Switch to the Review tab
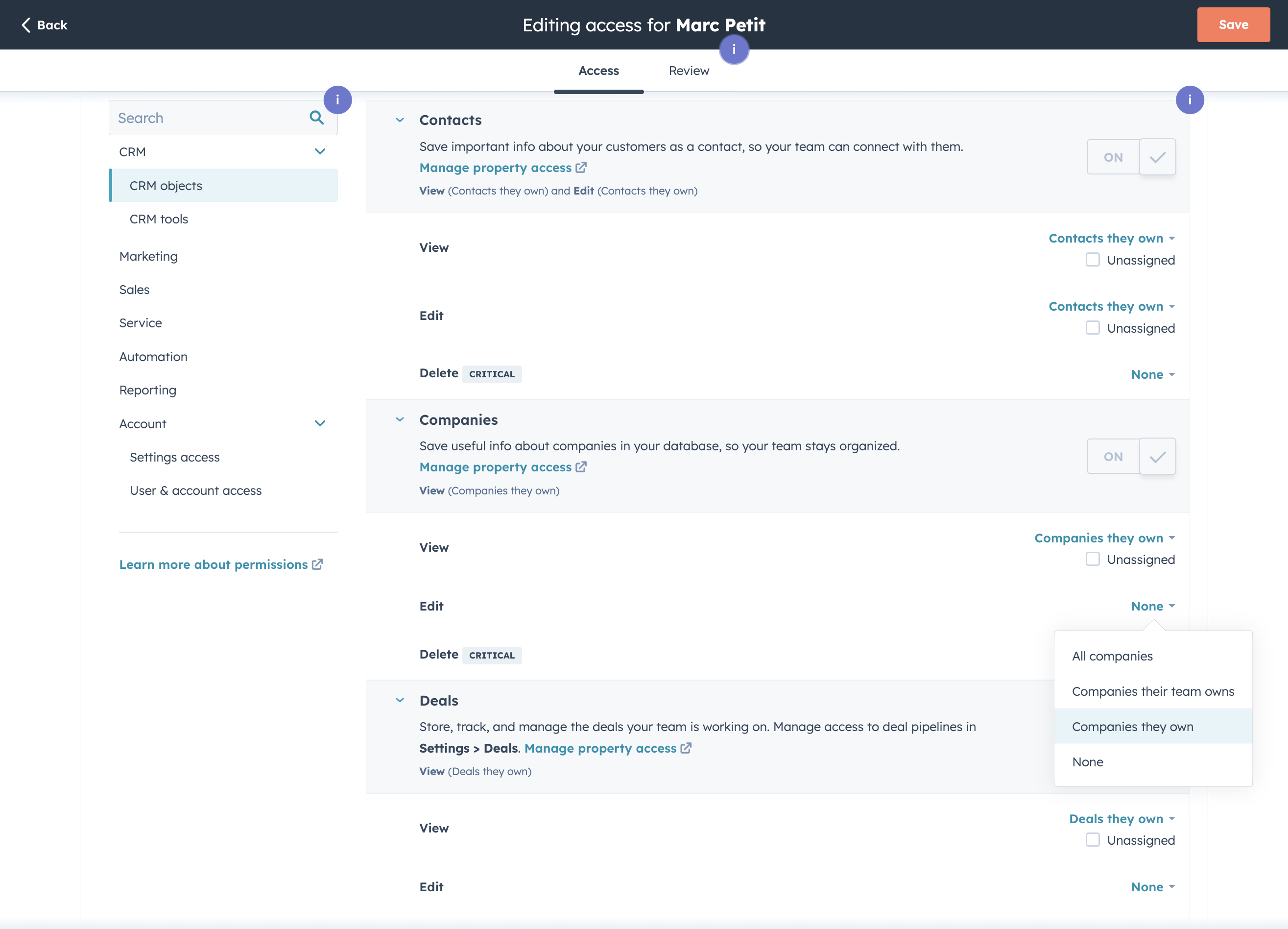This screenshot has width=1288, height=929. (x=689, y=71)
